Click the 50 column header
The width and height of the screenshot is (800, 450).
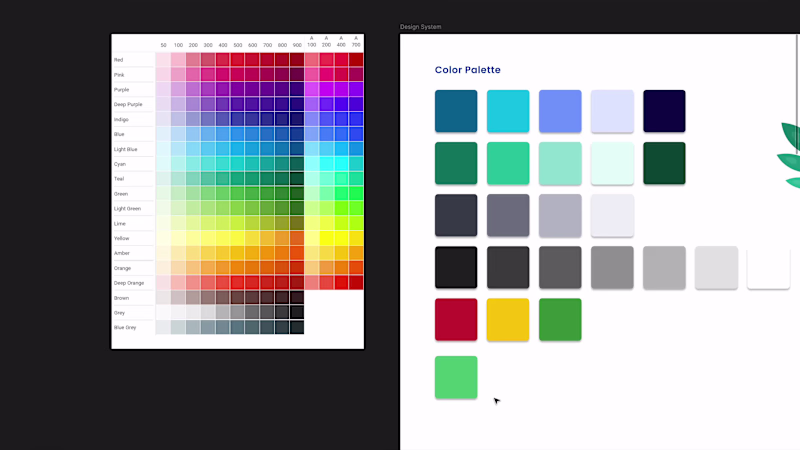[163, 45]
